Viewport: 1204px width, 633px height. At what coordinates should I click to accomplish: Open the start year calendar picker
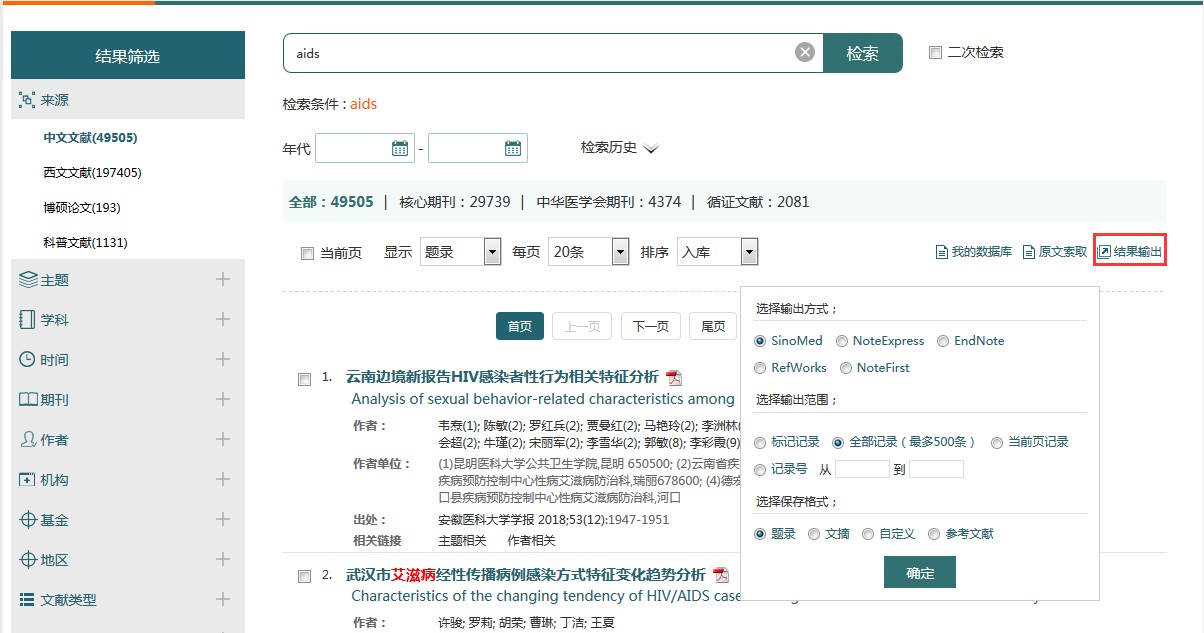click(x=400, y=149)
